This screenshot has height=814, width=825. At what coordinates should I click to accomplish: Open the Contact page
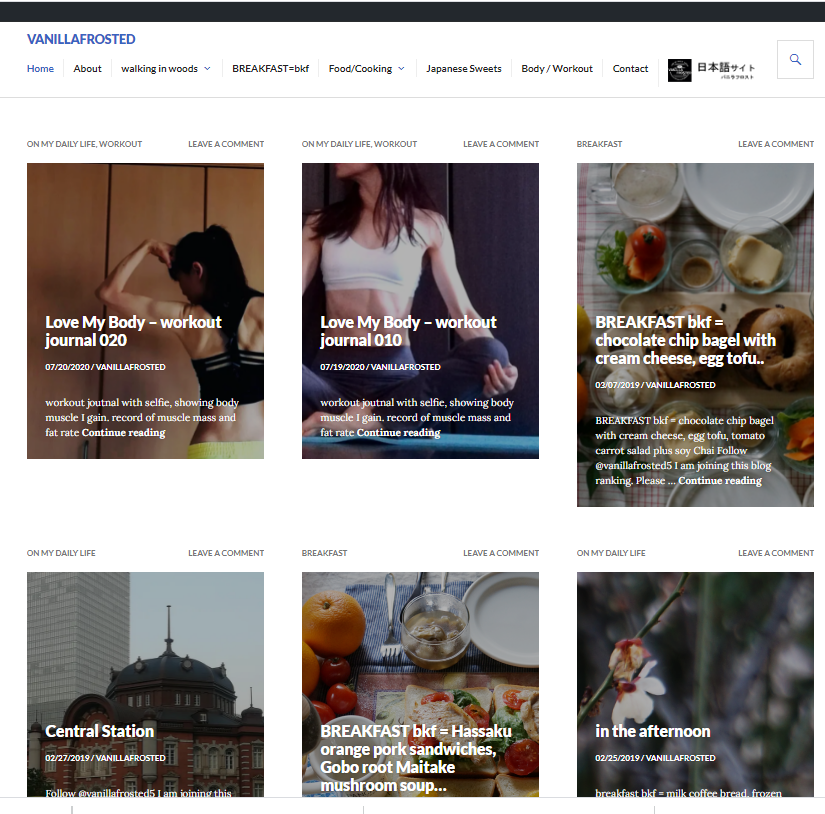[630, 69]
